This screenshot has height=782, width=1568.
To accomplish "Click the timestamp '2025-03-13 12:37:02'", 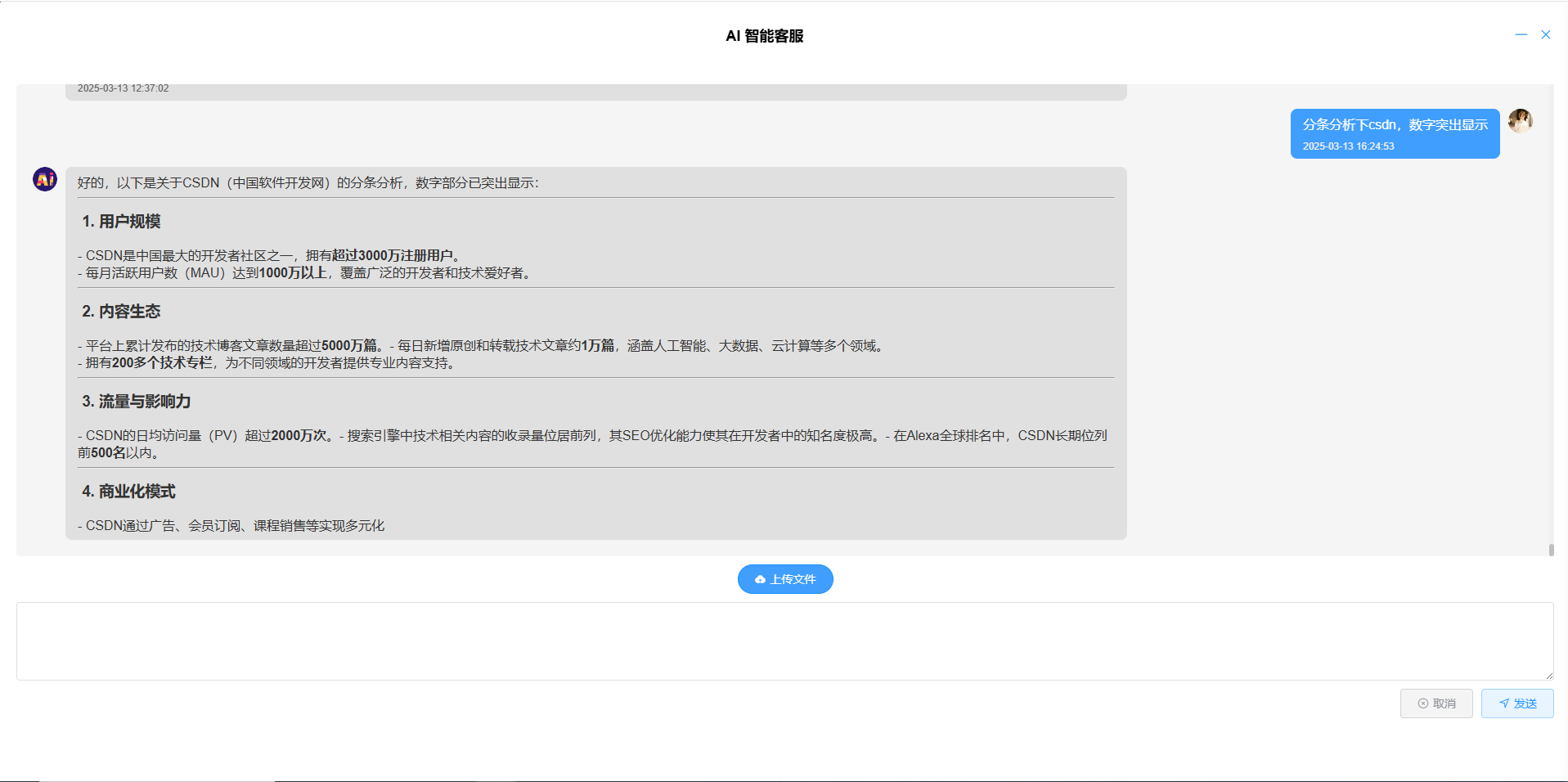I will point(124,88).
